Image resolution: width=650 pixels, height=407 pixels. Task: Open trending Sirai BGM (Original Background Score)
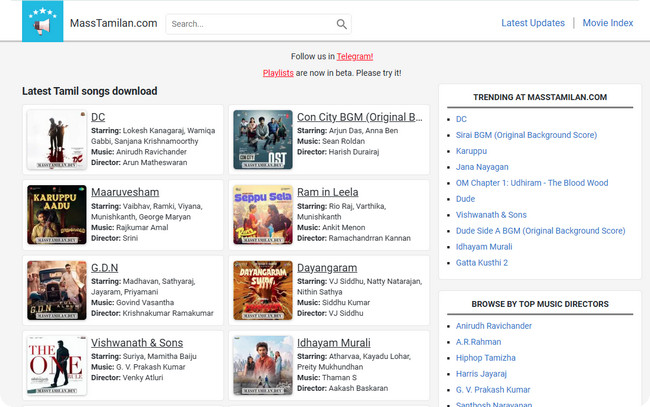526,135
